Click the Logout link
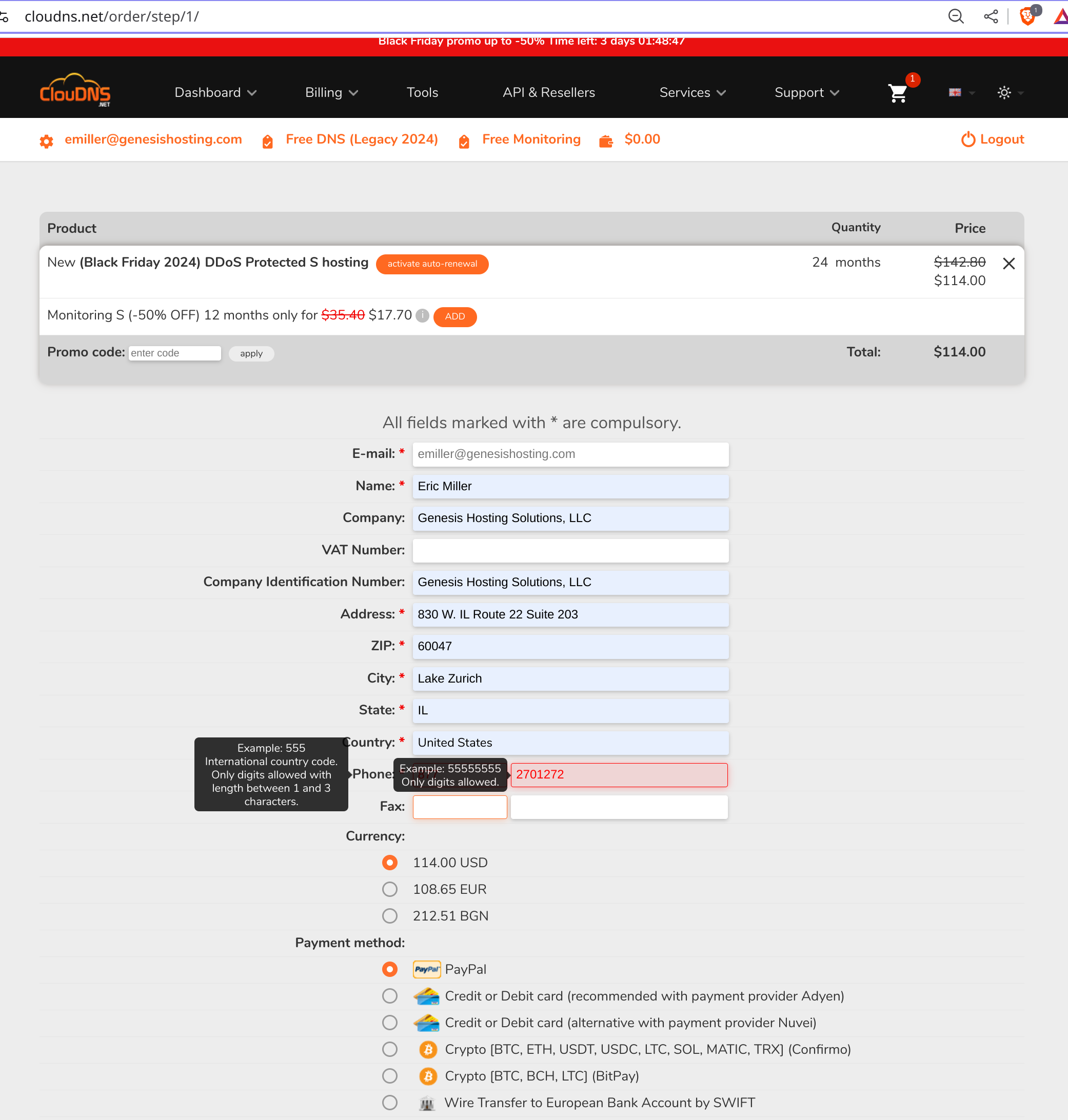The width and height of the screenshot is (1068, 1120). (993, 139)
